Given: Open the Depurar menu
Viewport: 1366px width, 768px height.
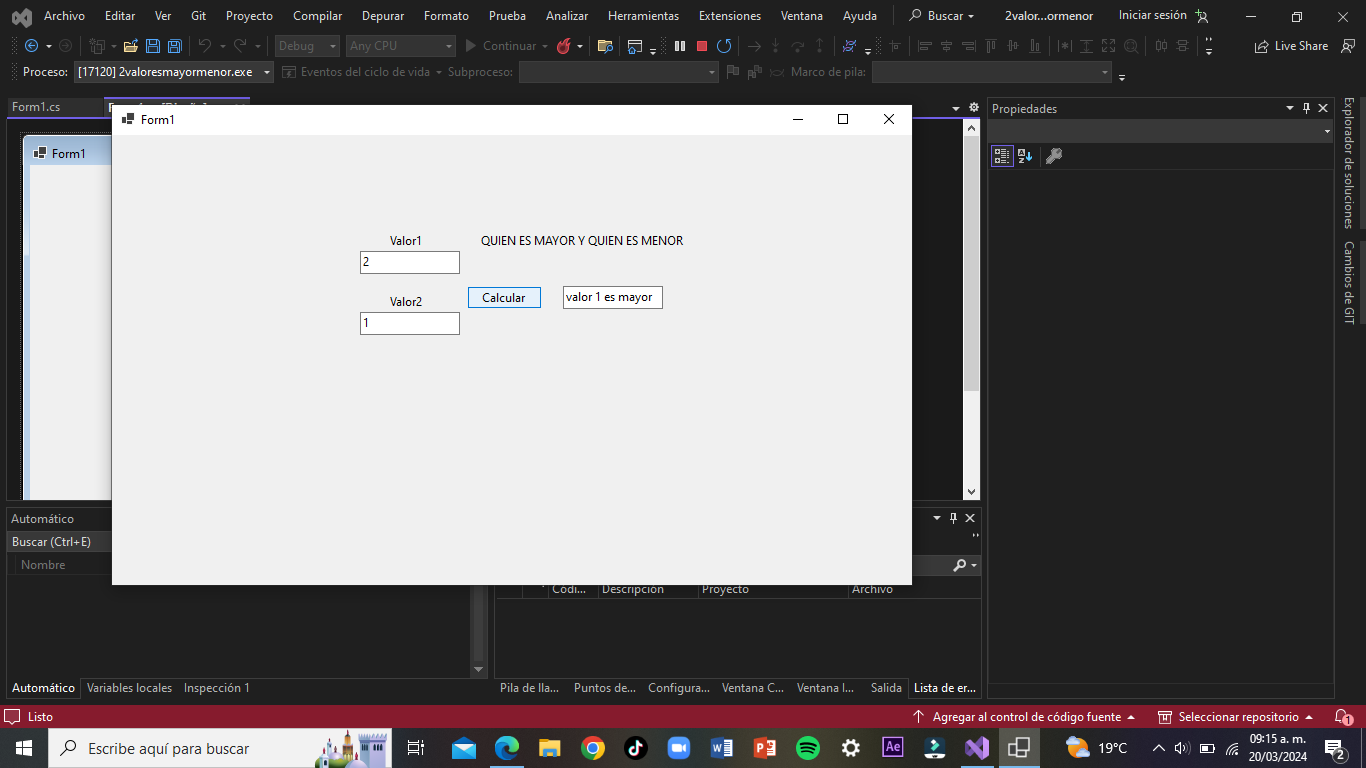Looking at the screenshot, I should coord(383,16).
